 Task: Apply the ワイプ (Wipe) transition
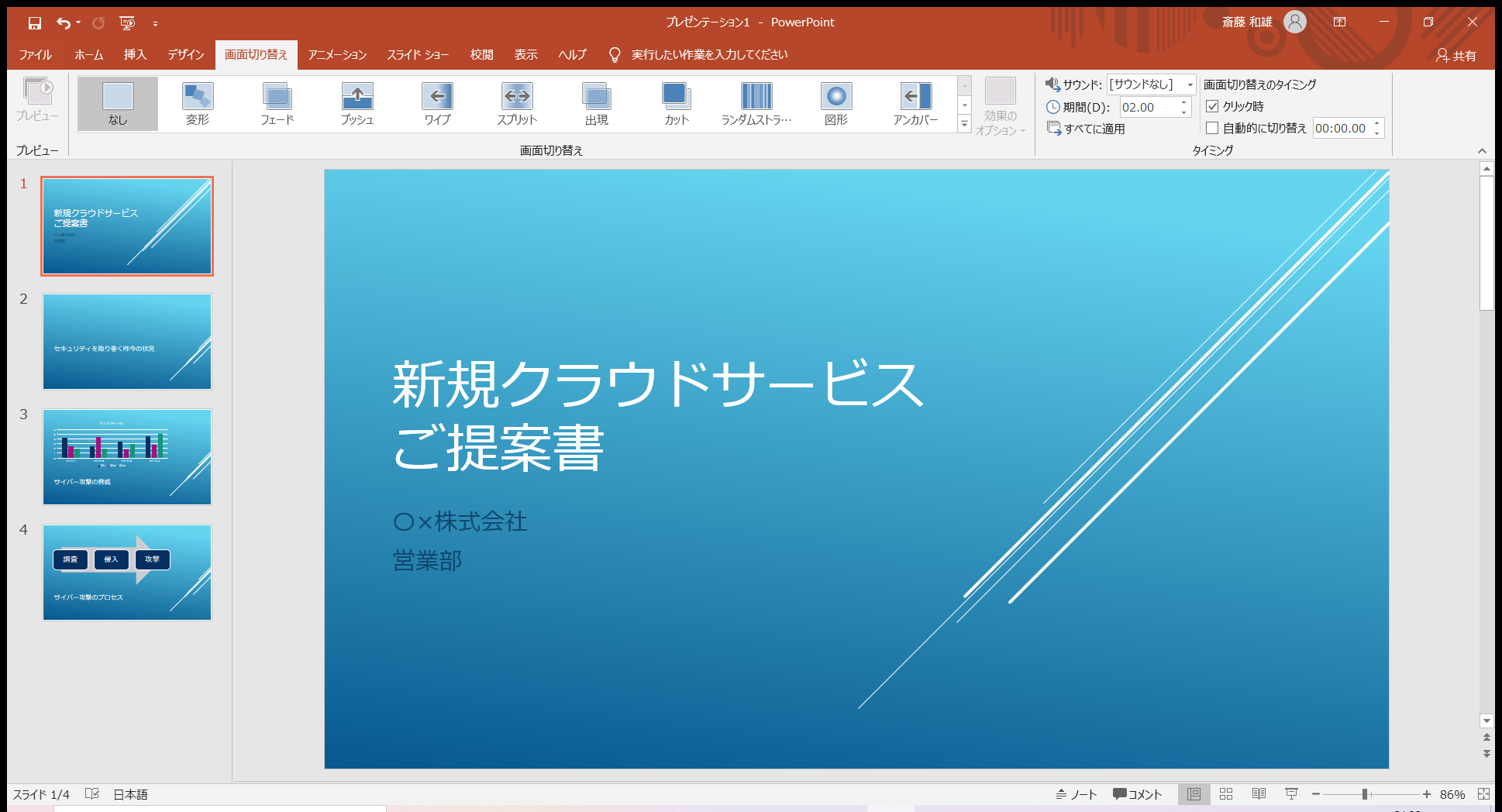[x=438, y=103]
